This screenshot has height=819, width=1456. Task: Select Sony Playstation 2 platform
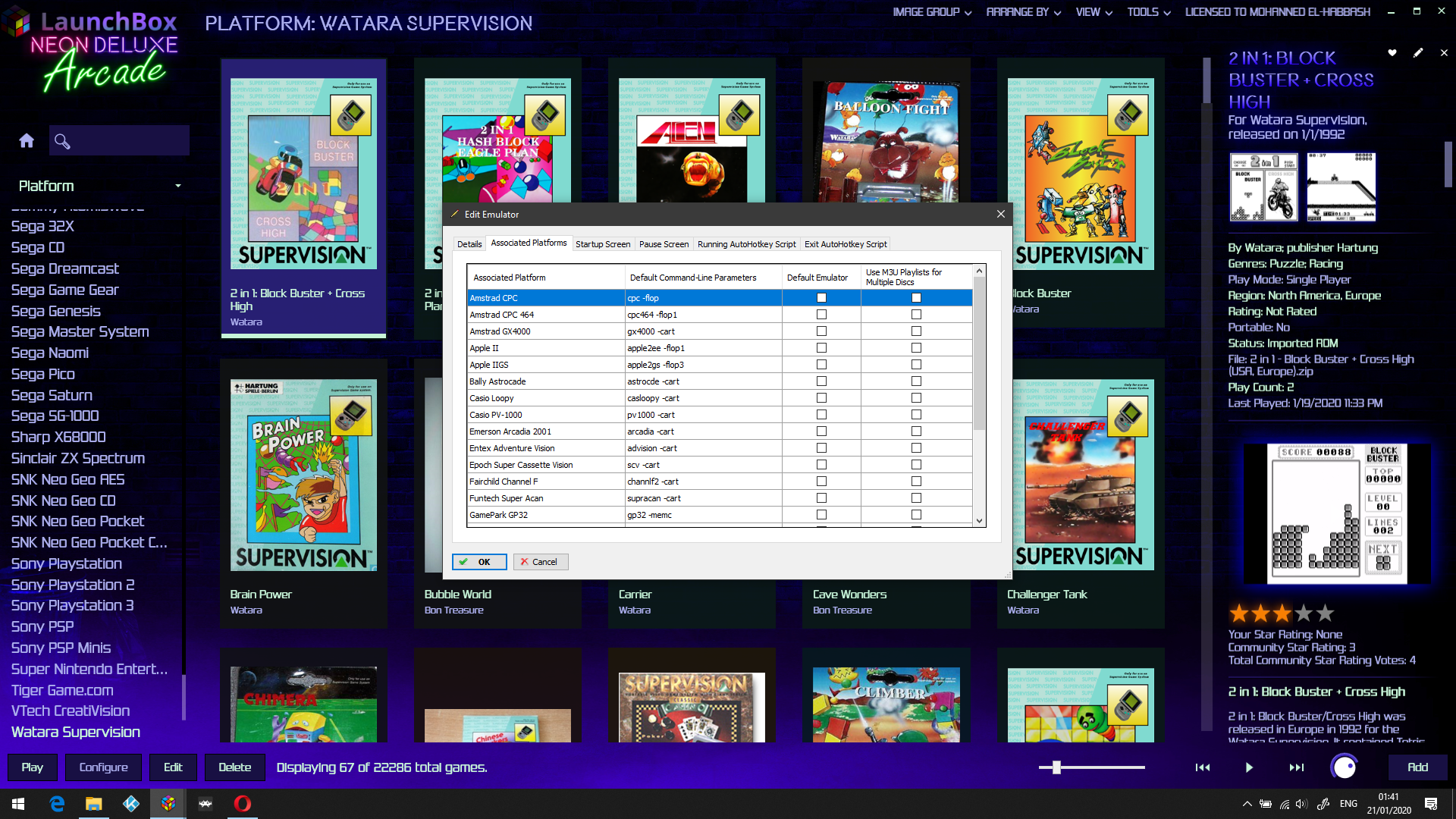(73, 585)
